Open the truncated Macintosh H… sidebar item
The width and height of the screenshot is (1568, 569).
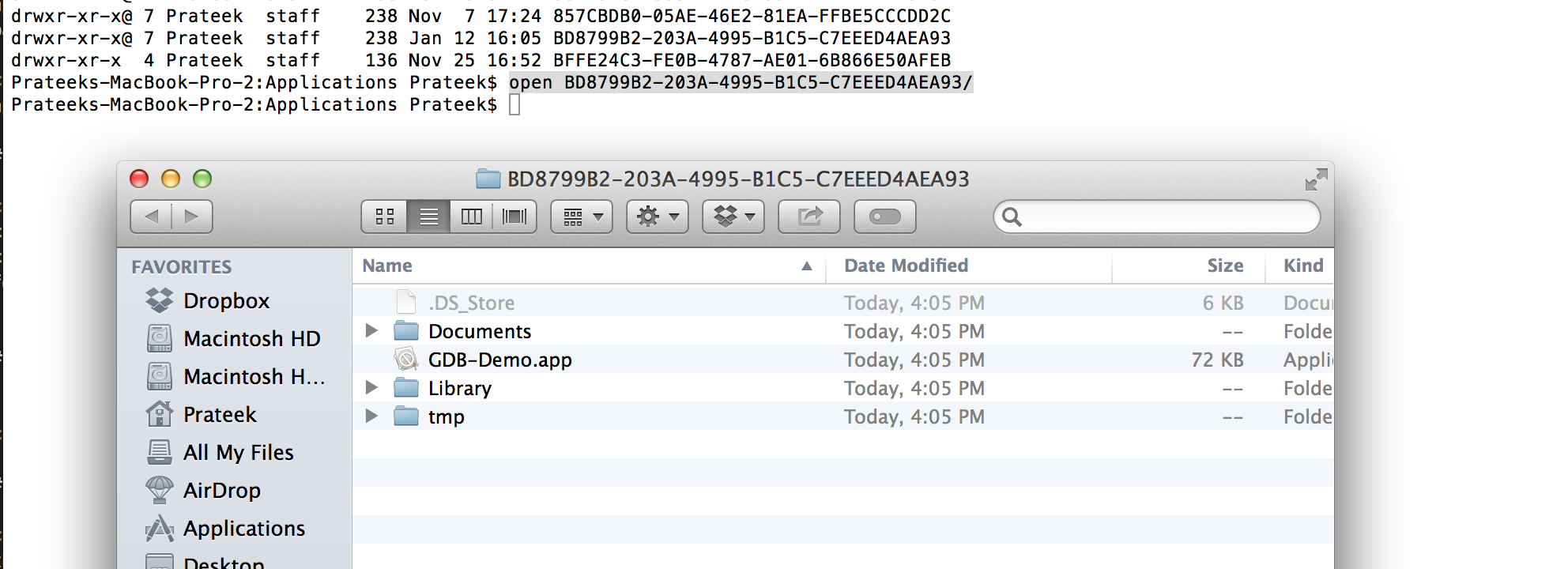click(234, 377)
